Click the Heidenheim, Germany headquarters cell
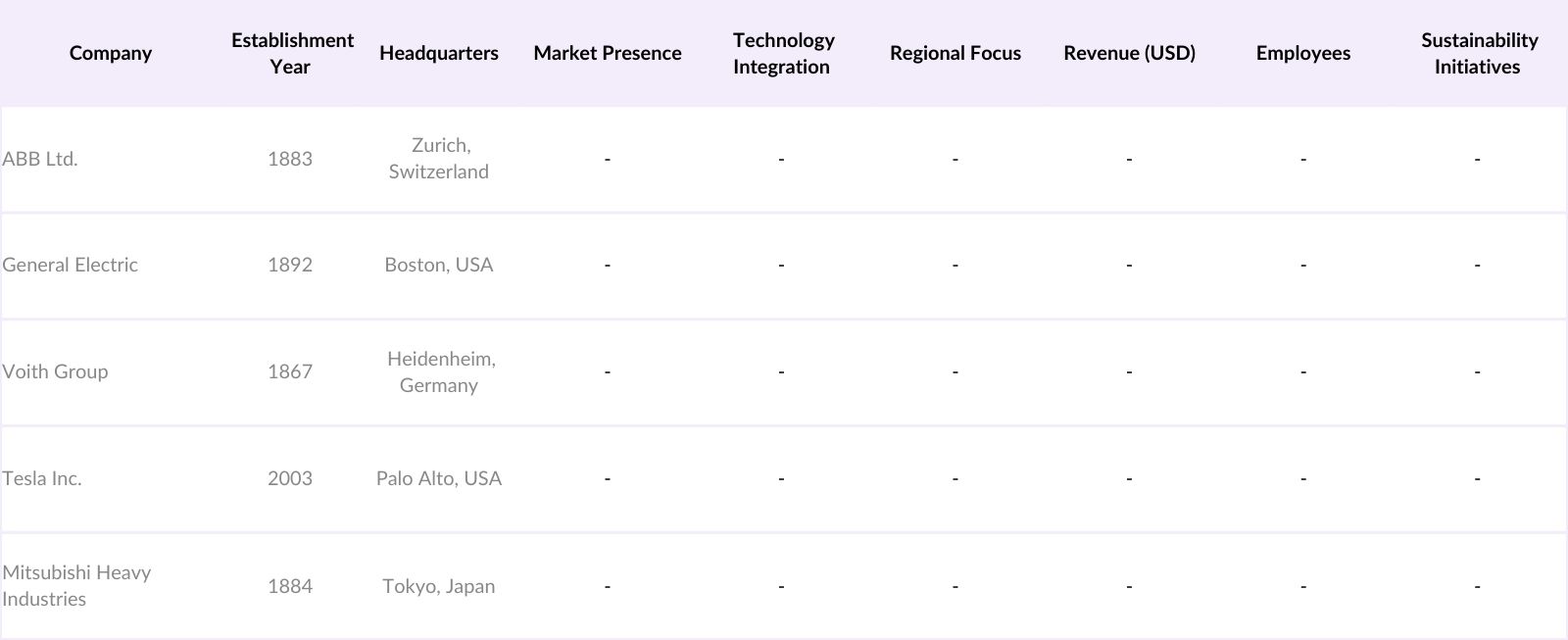 click(439, 371)
